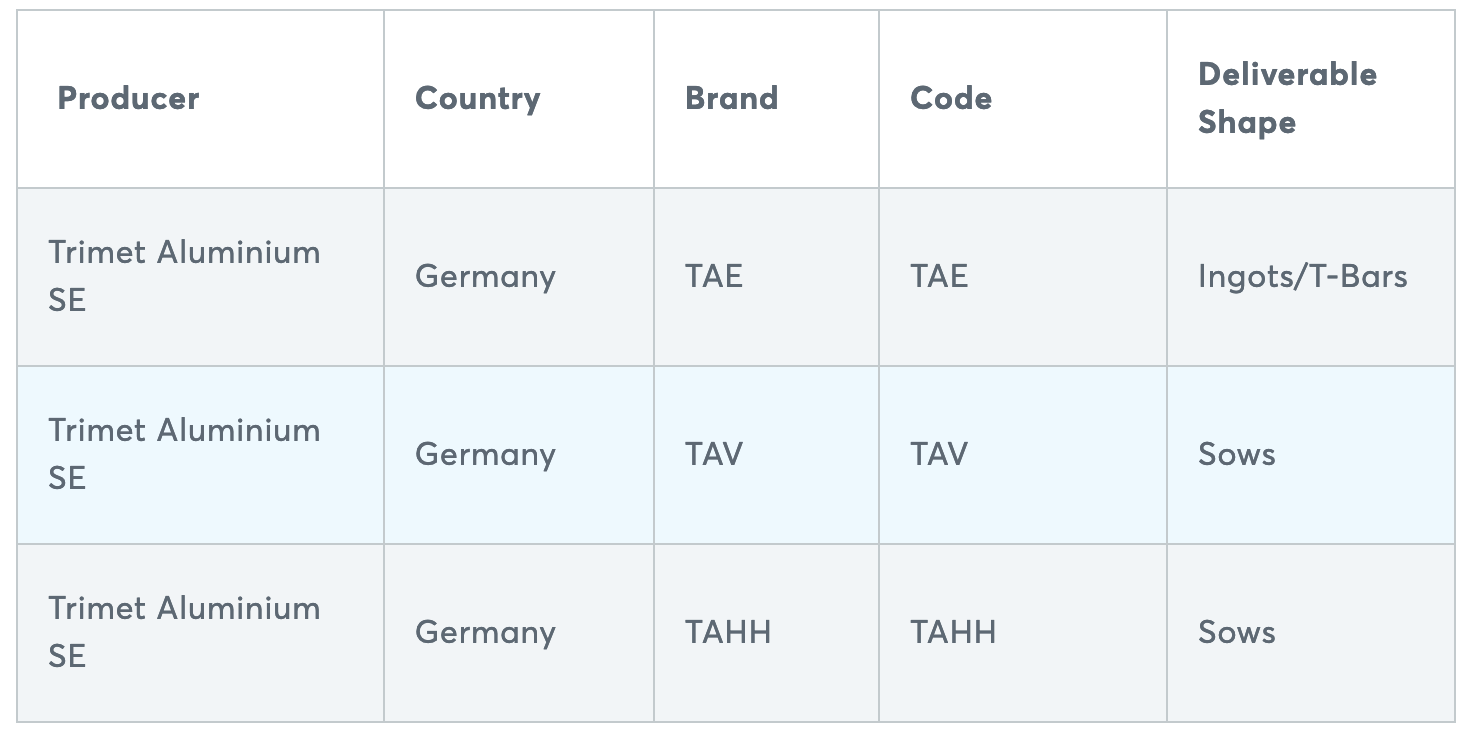This screenshot has height=738, width=1472.
Task: Click the TAE code cell
Action: point(939,276)
